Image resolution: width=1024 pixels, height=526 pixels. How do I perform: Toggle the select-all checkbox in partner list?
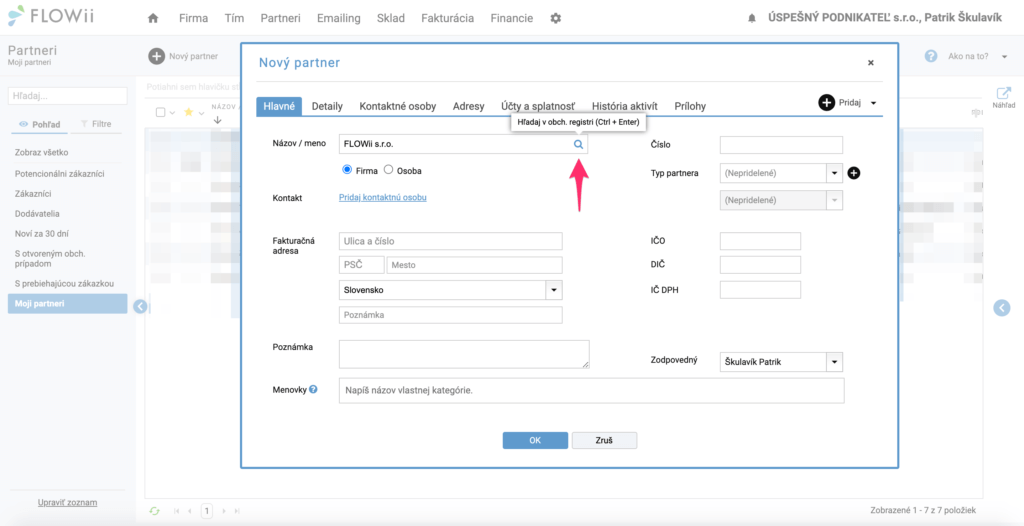coord(161,112)
